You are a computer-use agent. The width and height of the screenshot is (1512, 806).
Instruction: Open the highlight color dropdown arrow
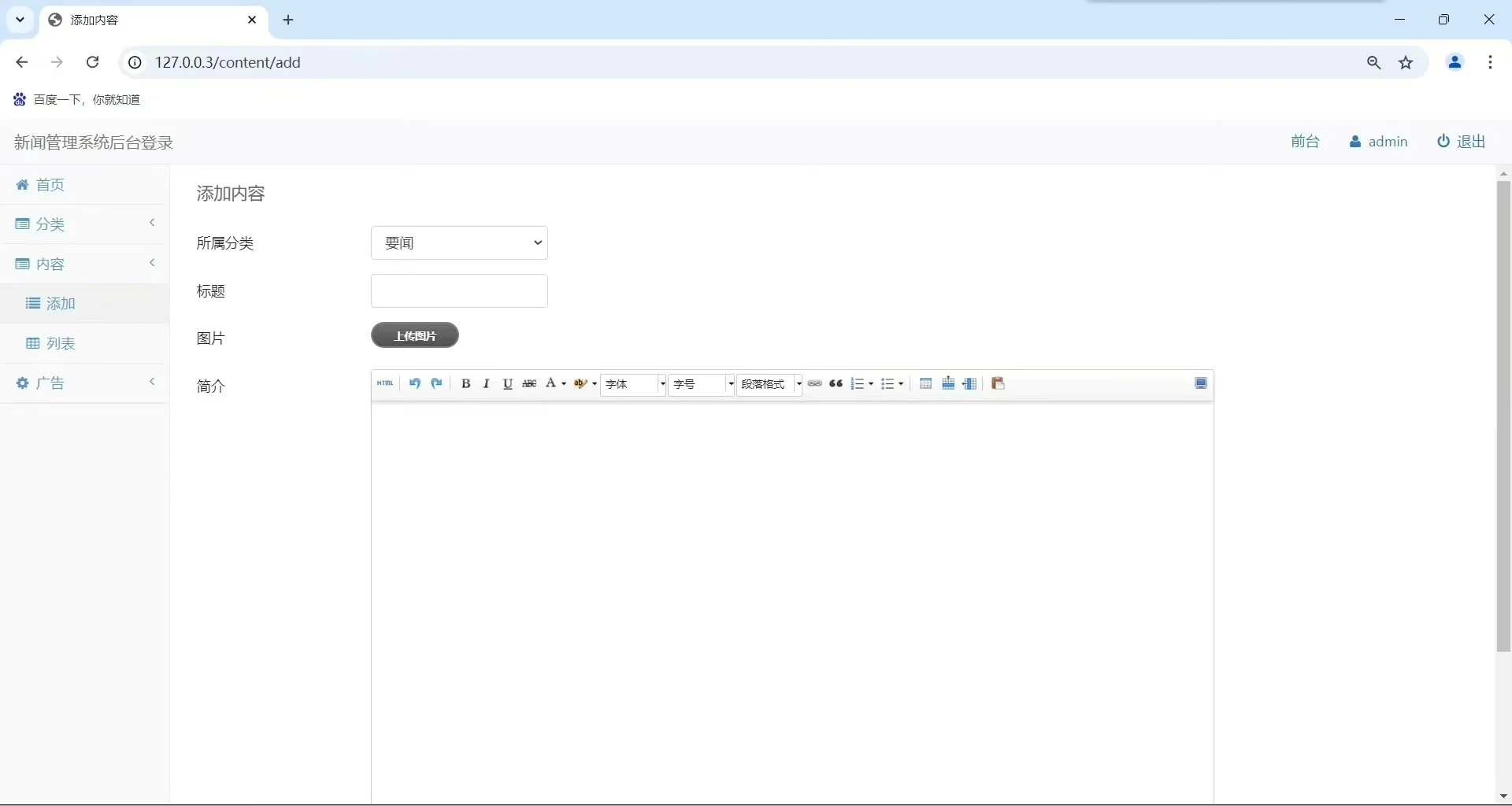(x=595, y=384)
